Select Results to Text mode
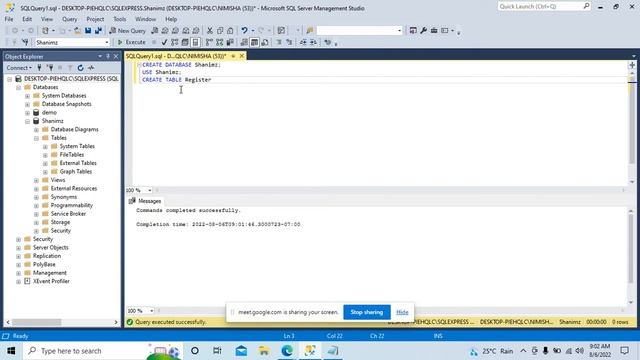This screenshot has height=360, width=640. coord(244,42)
